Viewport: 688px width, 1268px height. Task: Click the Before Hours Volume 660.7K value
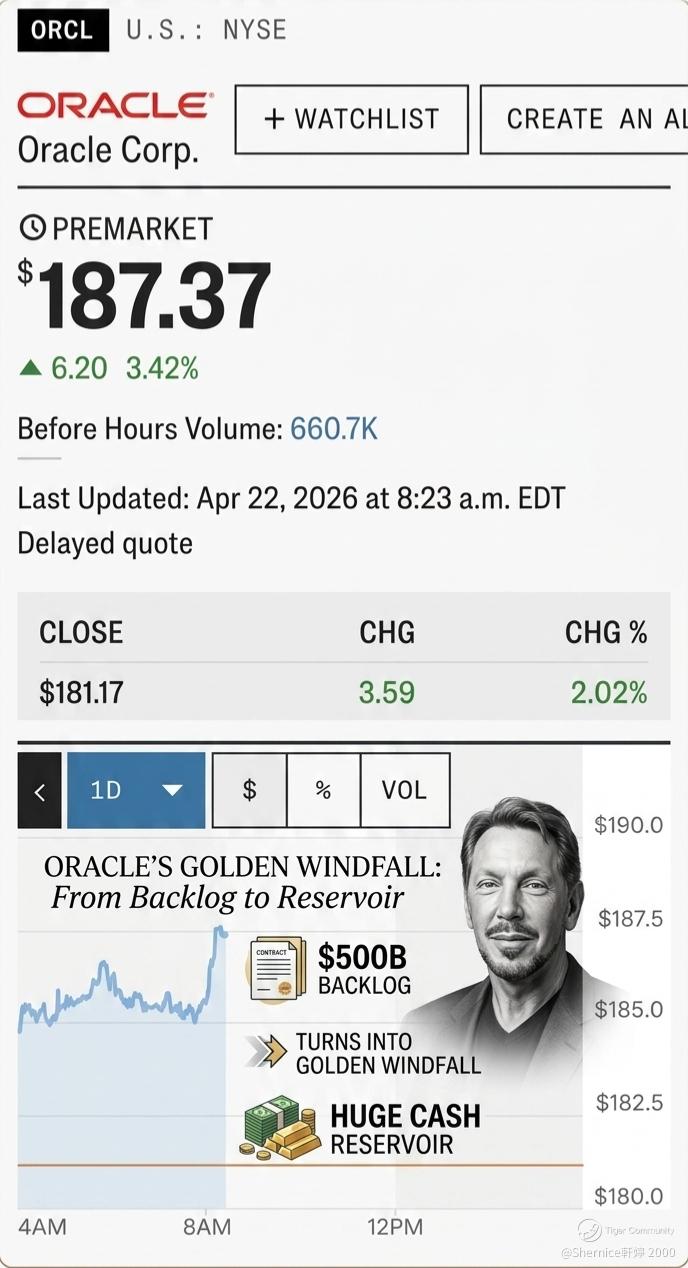334,429
